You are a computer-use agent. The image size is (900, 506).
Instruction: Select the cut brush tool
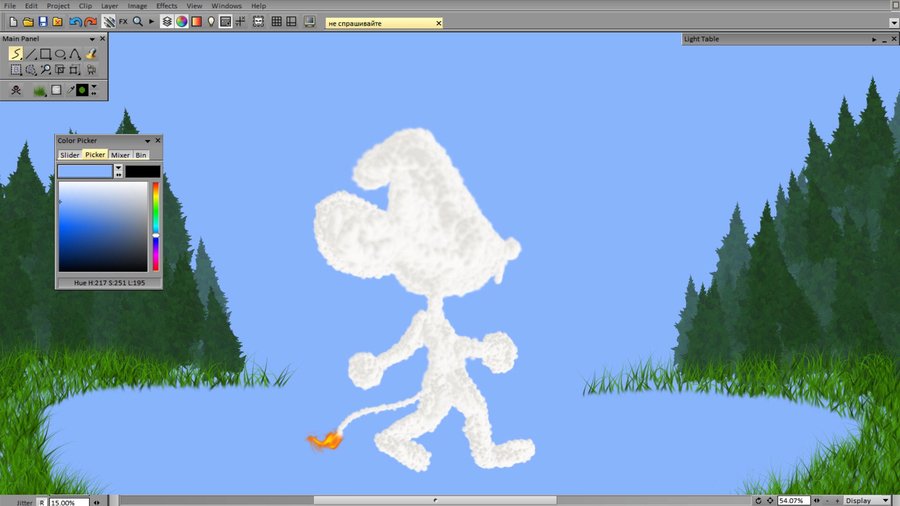[x=60, y=69]
